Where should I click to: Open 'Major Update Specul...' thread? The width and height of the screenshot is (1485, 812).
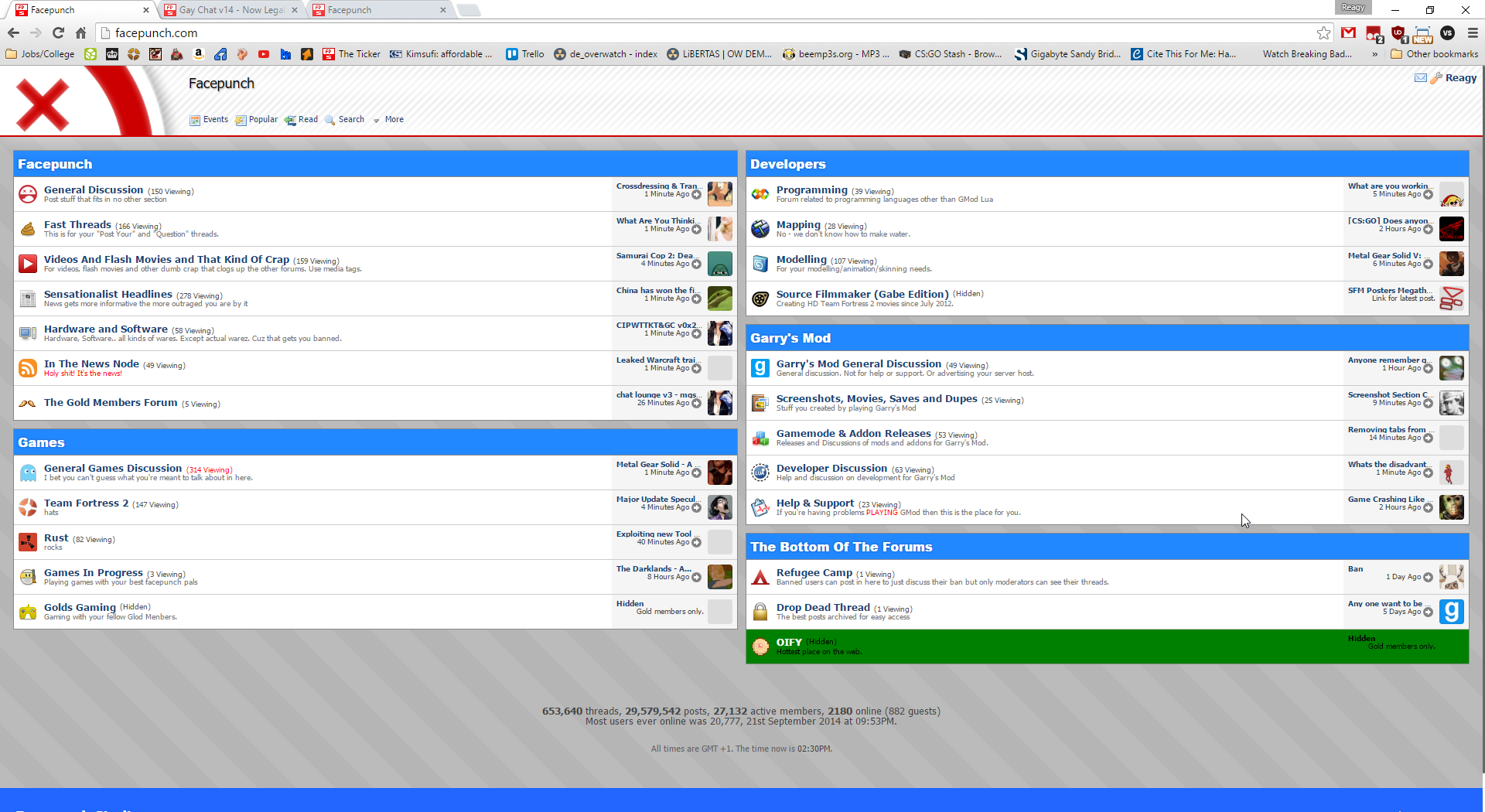(659, 499)
